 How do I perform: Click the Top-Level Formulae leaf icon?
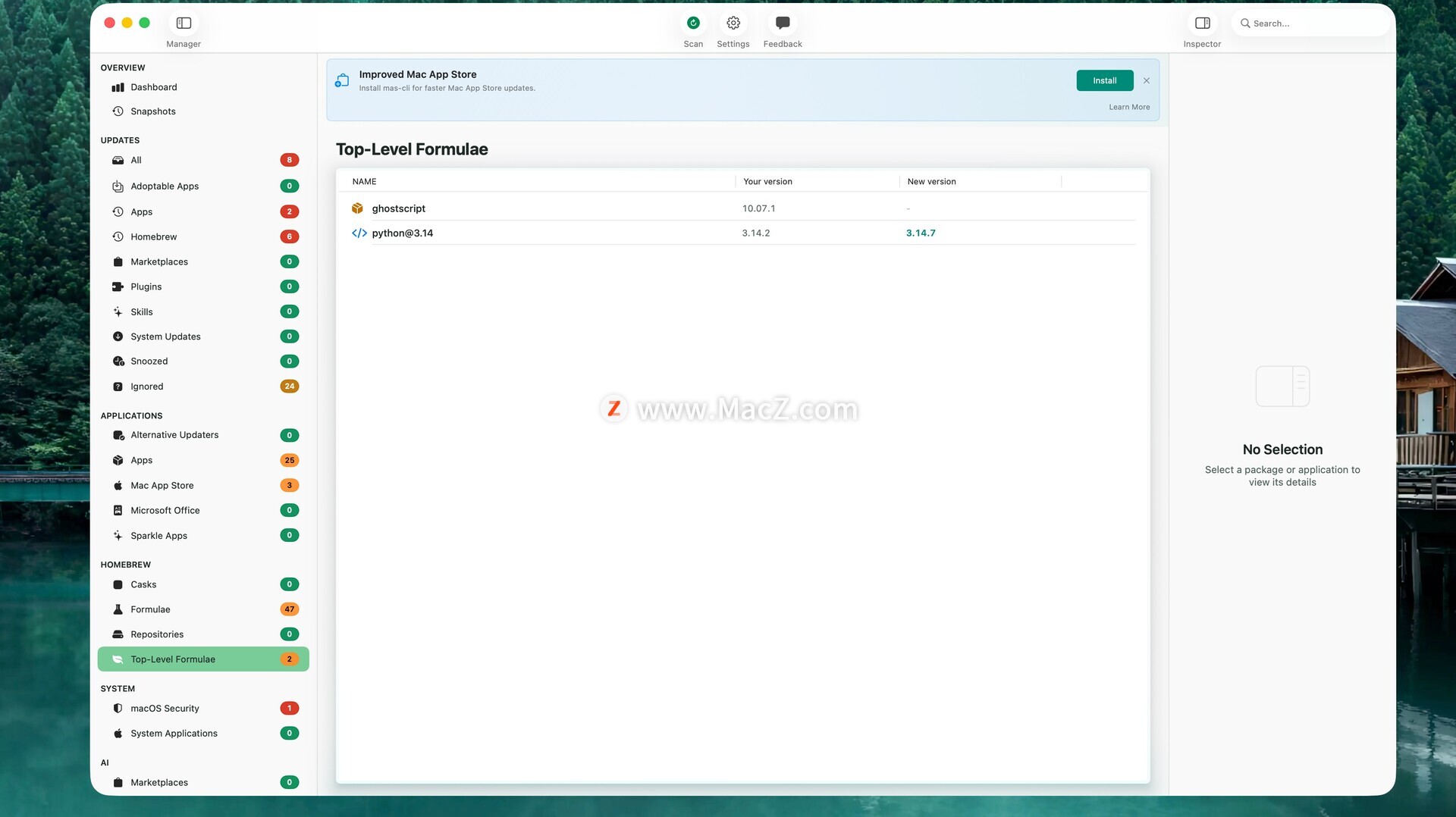pyautogui.click(x=118, y=659)
